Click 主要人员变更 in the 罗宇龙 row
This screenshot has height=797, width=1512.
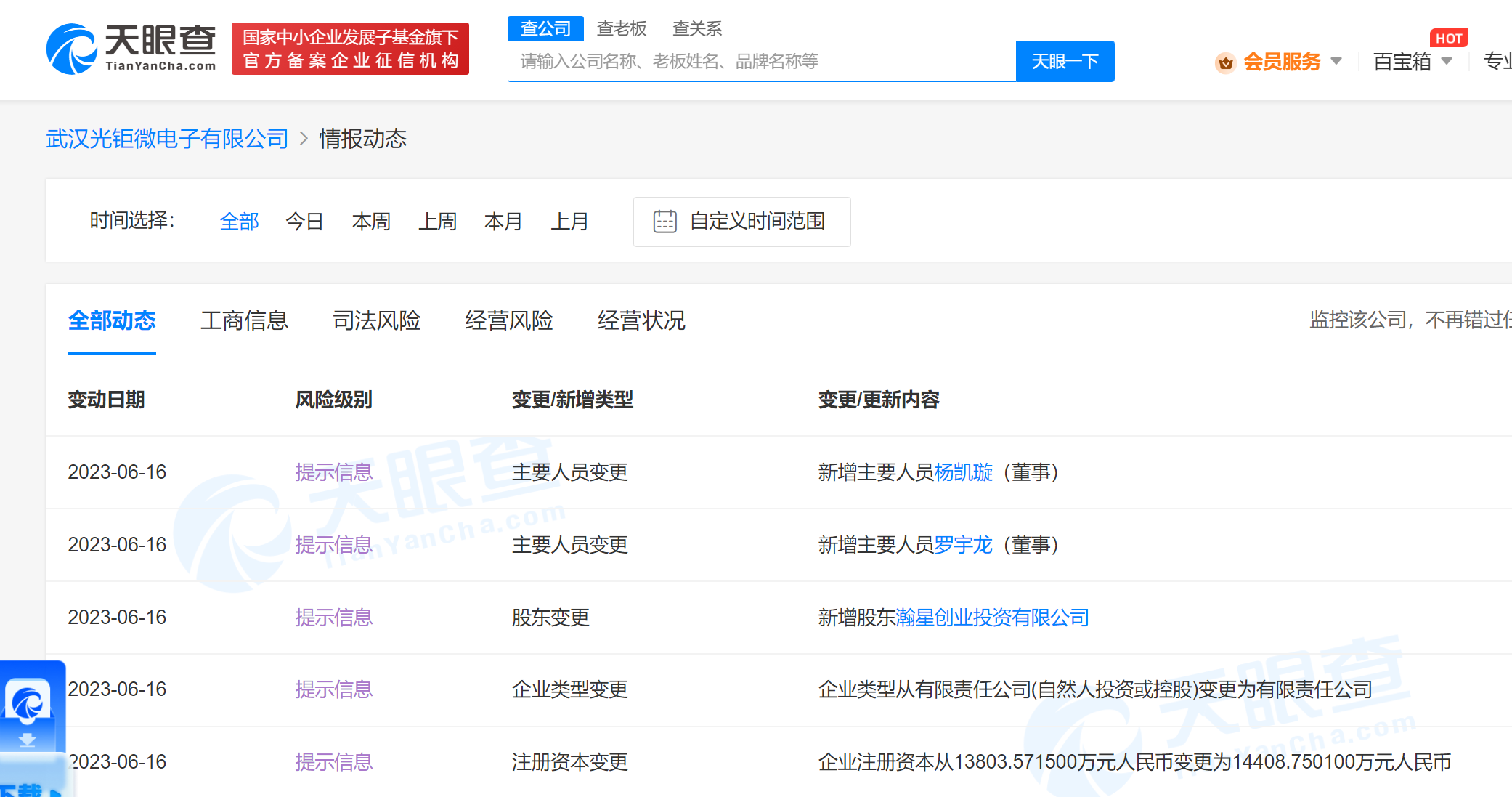570,545
